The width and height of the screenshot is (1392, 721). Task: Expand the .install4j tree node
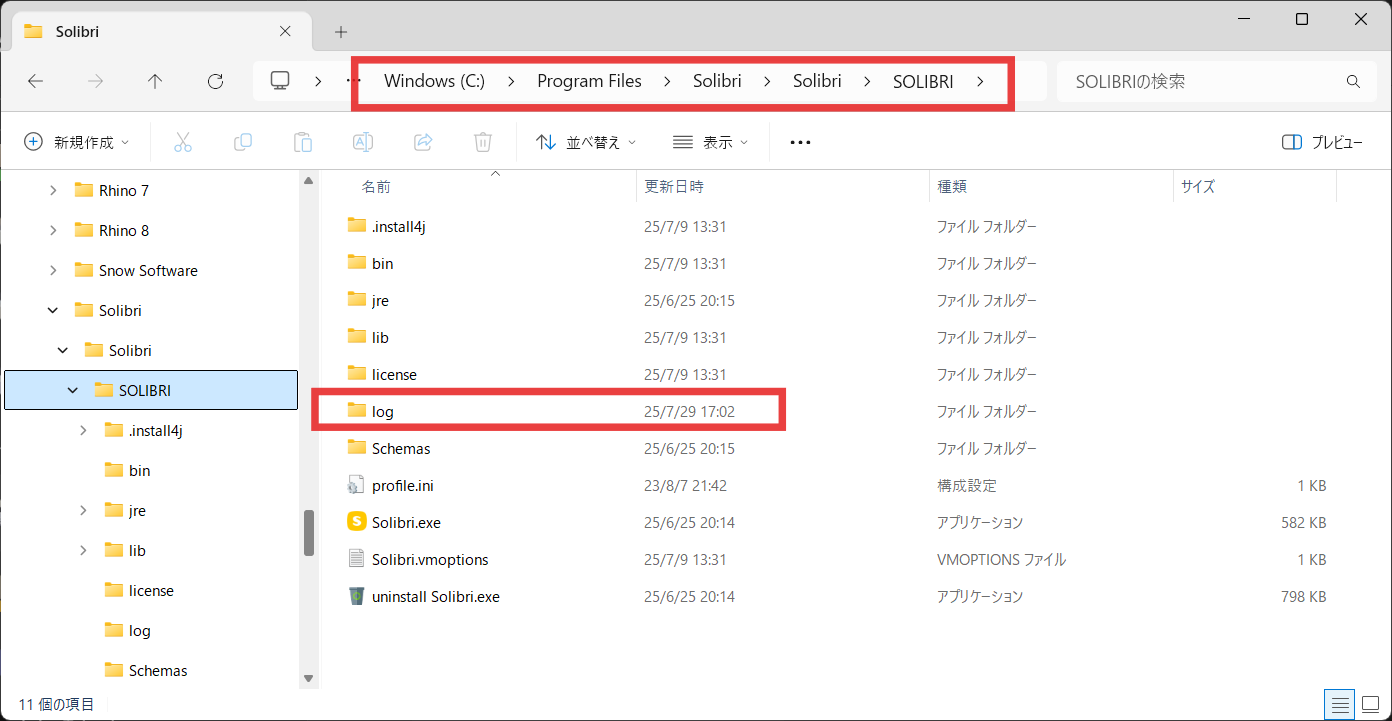click(x=83, y=430)
